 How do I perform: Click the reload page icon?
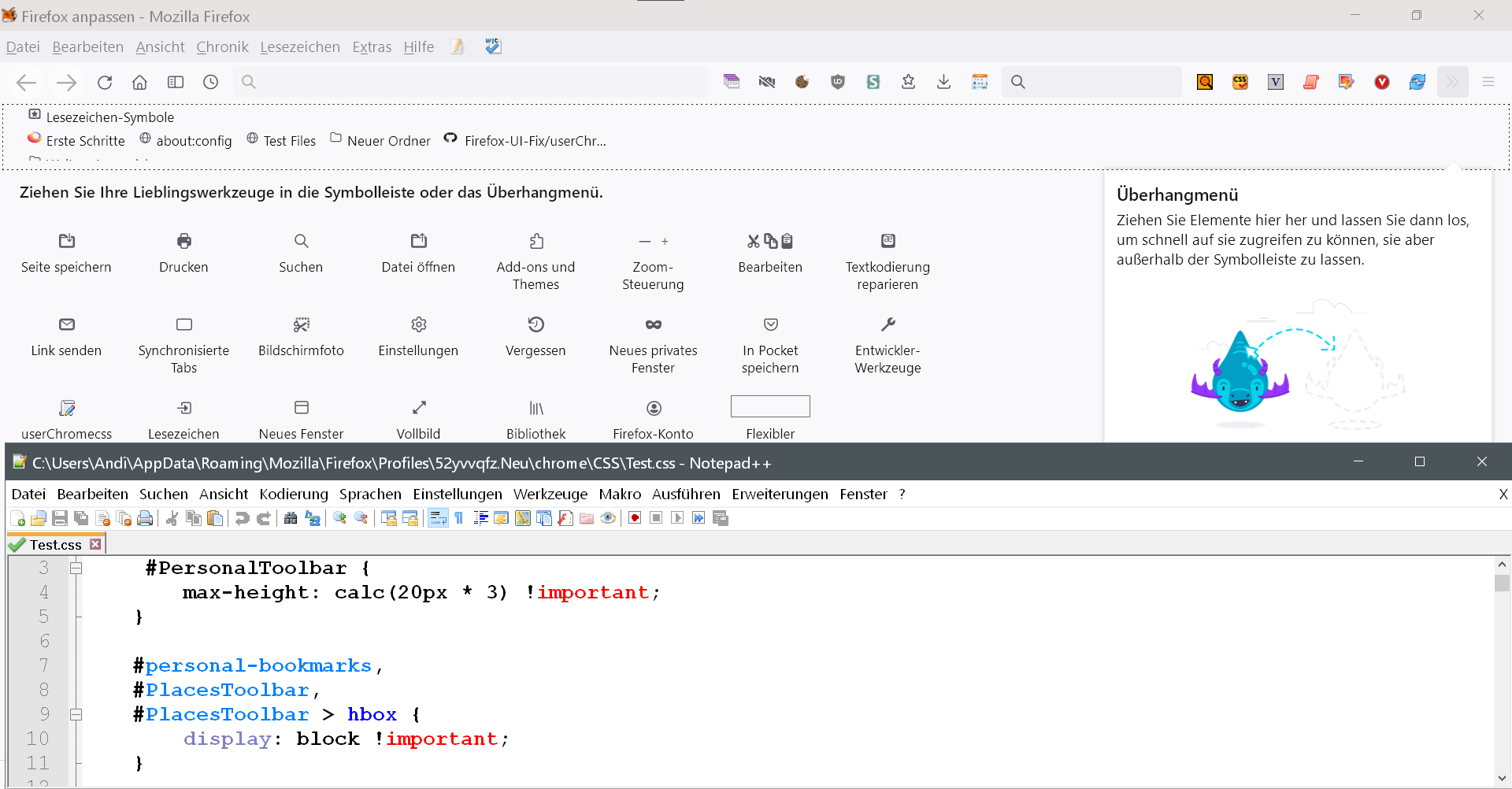[x=105, y=82]
